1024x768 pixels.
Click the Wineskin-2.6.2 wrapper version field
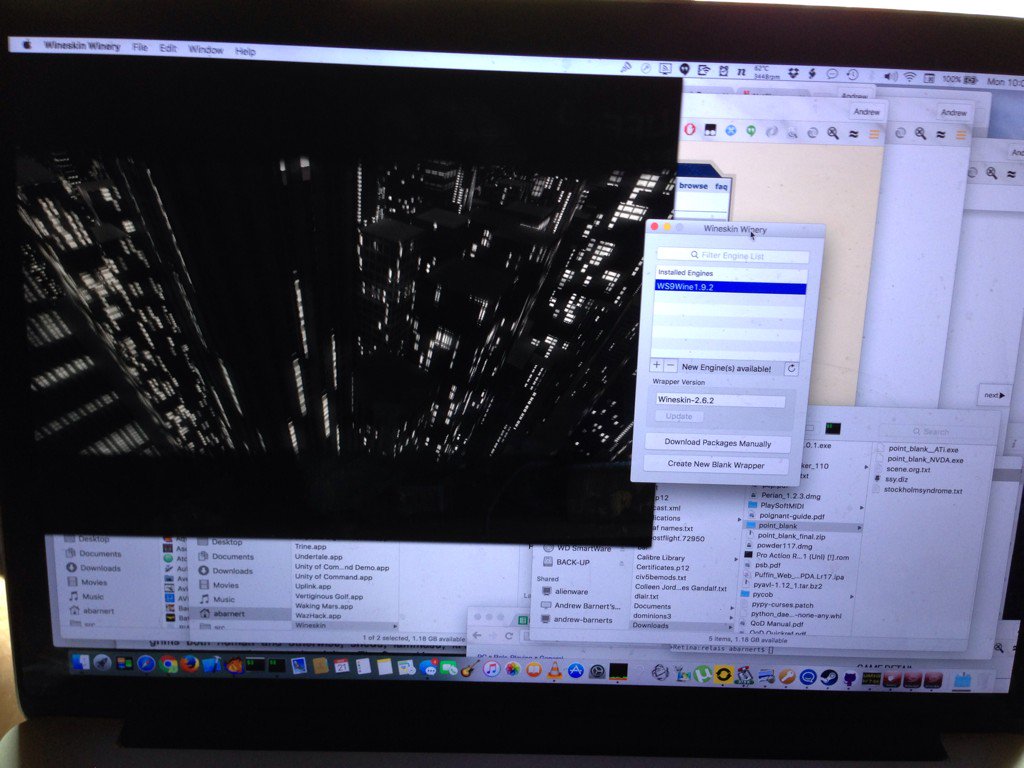720,400
